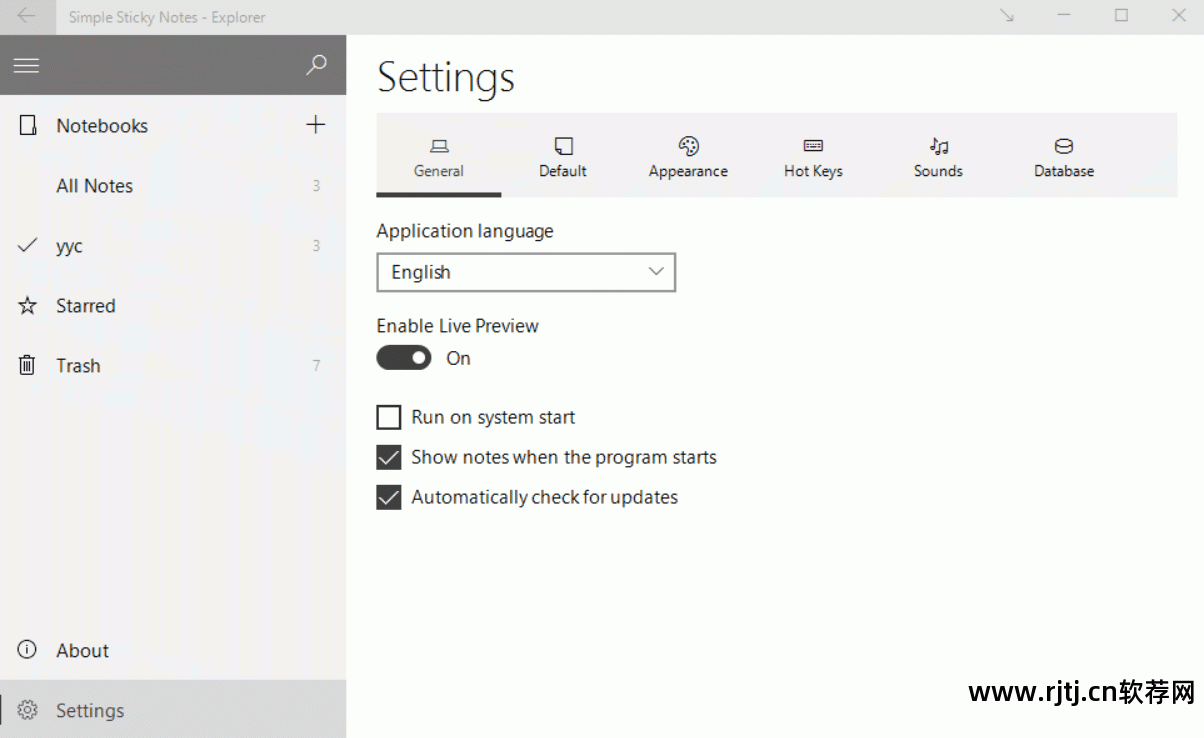
Task: Click the 'Application language' label
Action: click(x=465, y=231)
